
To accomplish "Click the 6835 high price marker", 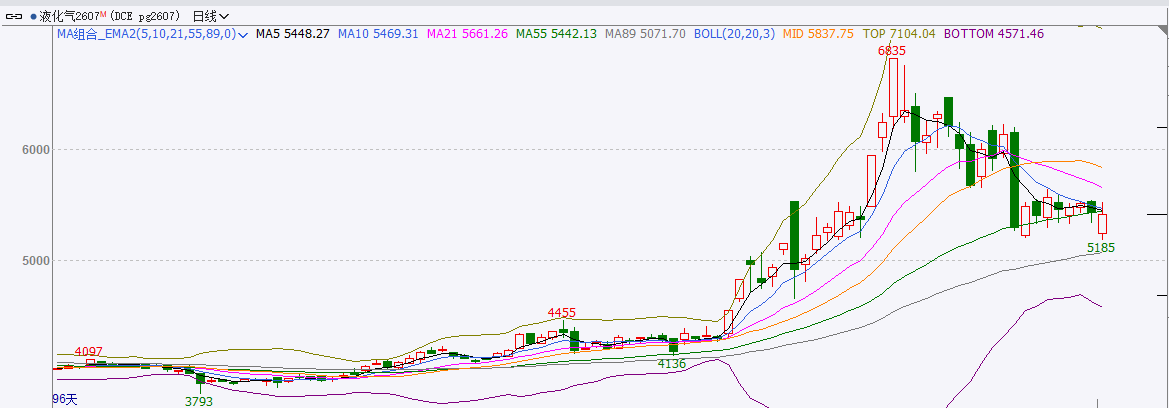I will (892, 50).
